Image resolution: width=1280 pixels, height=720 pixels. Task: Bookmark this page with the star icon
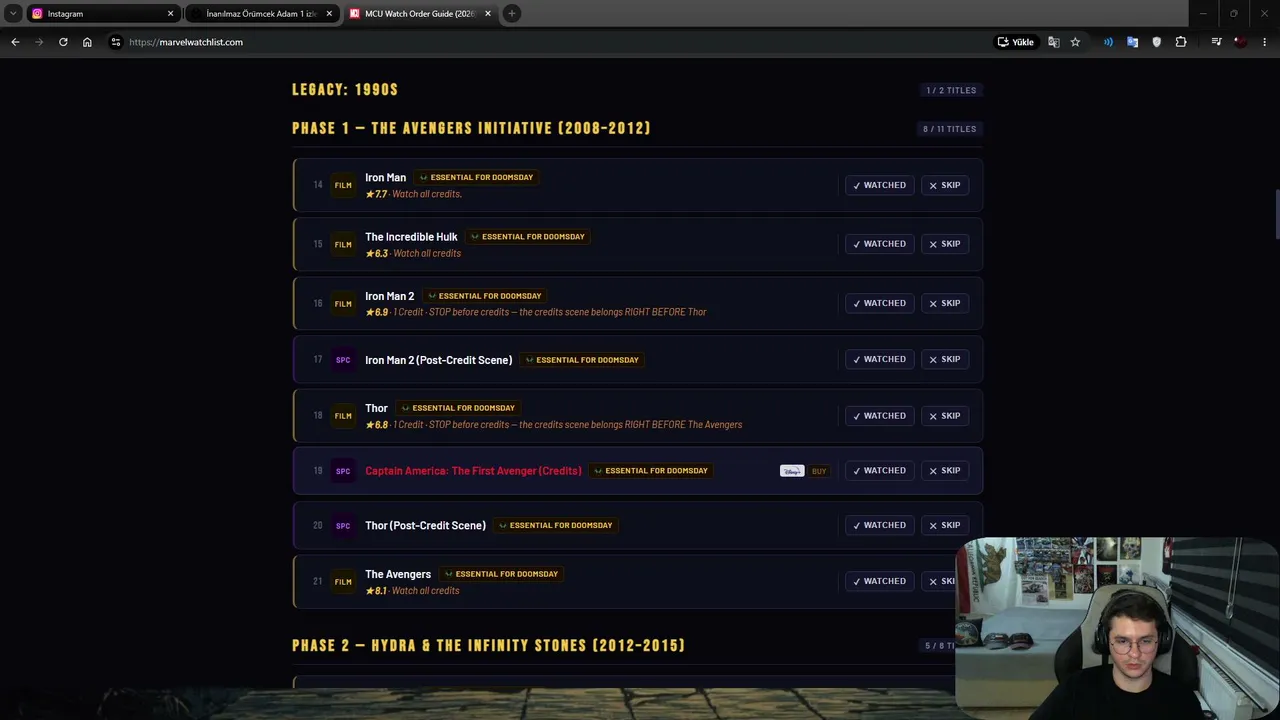click(1075, 42)
